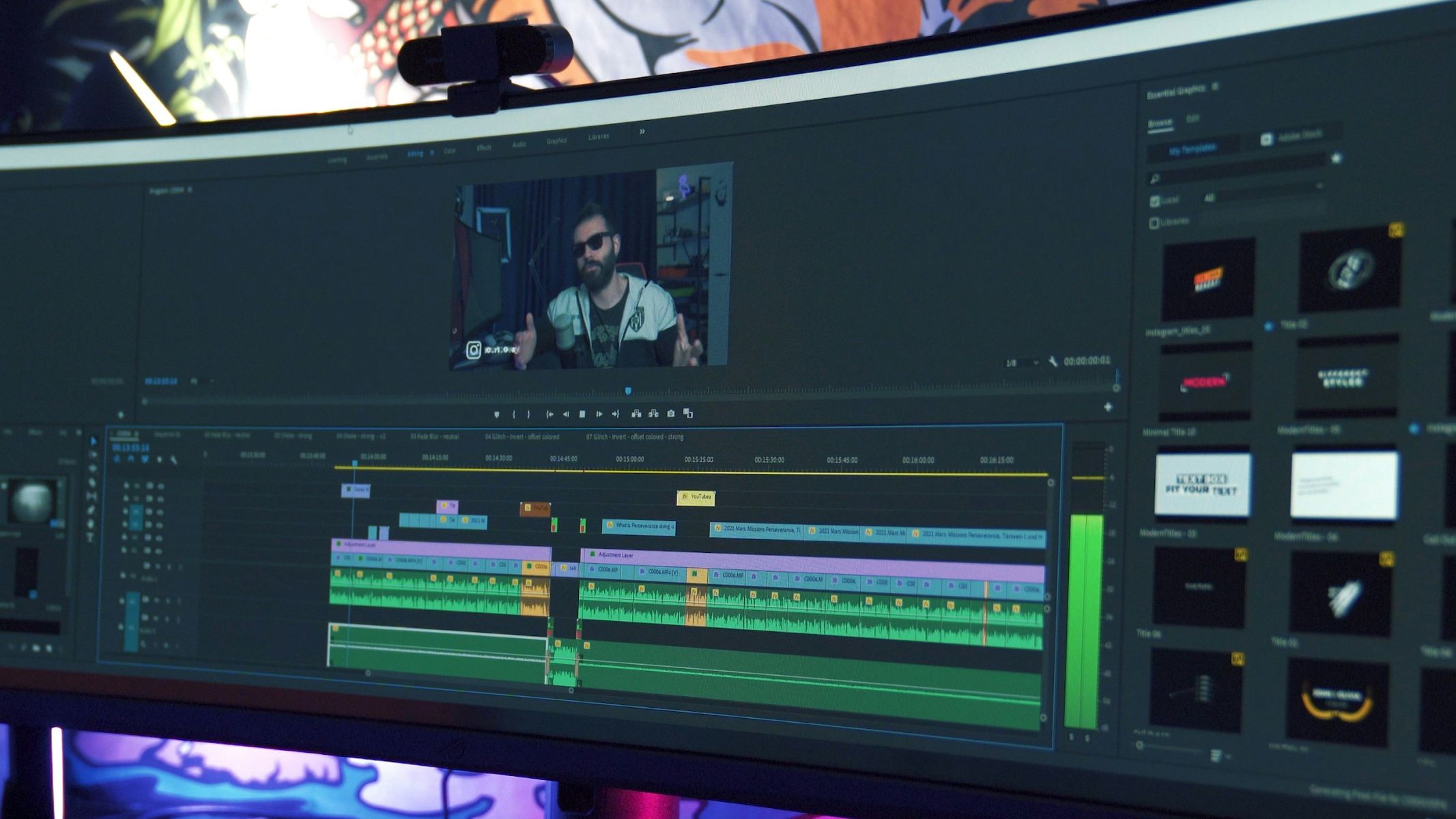This screenshot has width=1456, height=819.
Task: Click the Lift icon in the program monitor
Action: pyautogui.click(x=636, y=414)
